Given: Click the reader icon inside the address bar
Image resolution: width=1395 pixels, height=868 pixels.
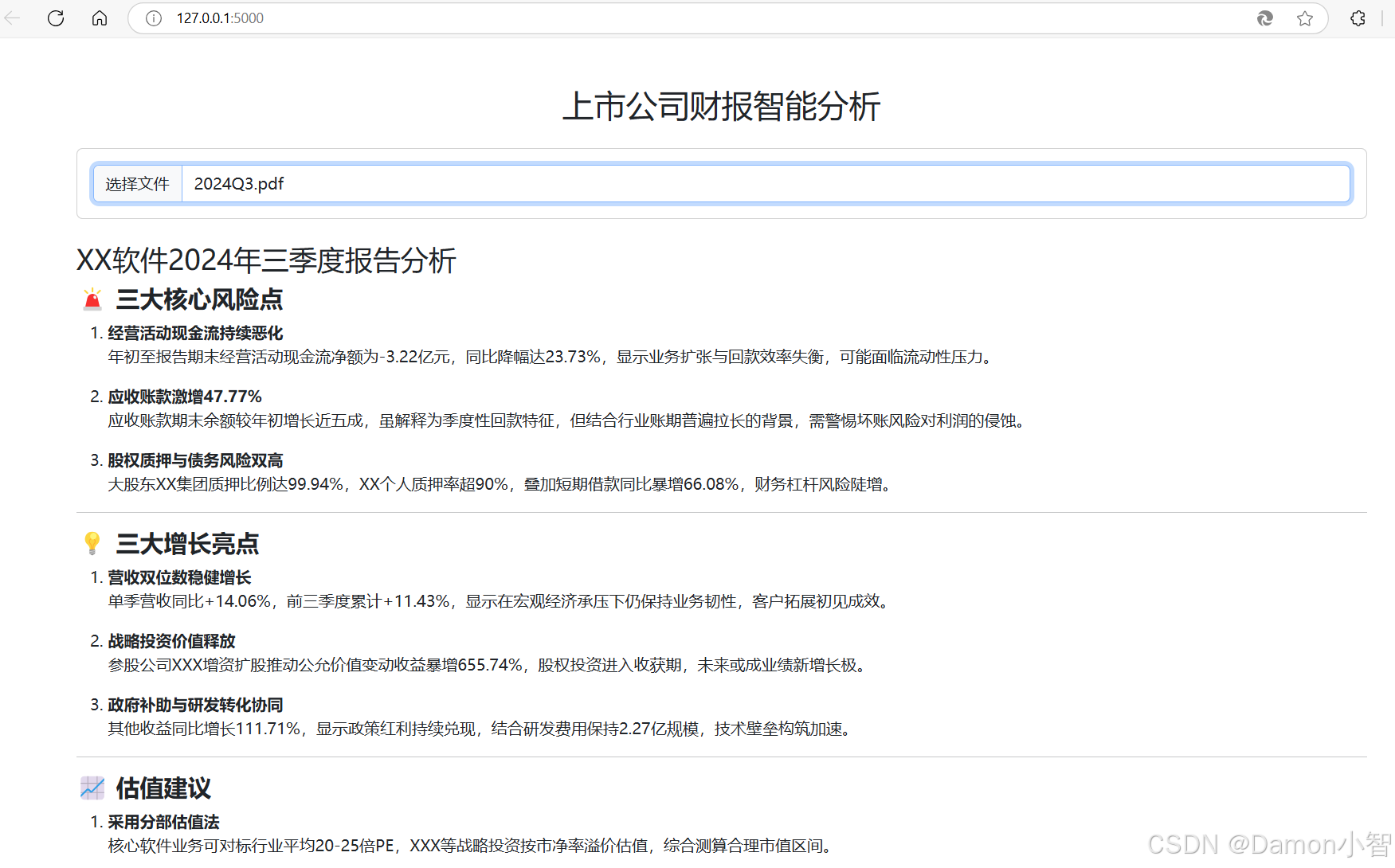Looking at the screenshot, I should pyautogui.click(x=1264, y=18).
